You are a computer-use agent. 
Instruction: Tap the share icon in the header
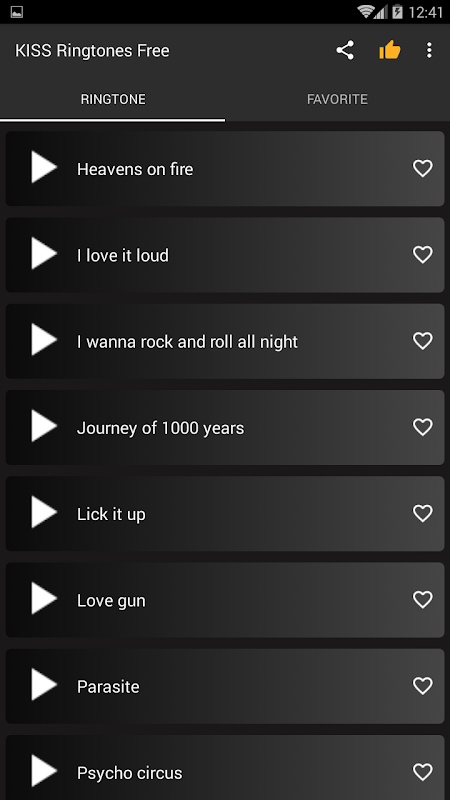(x=345, y=50)
